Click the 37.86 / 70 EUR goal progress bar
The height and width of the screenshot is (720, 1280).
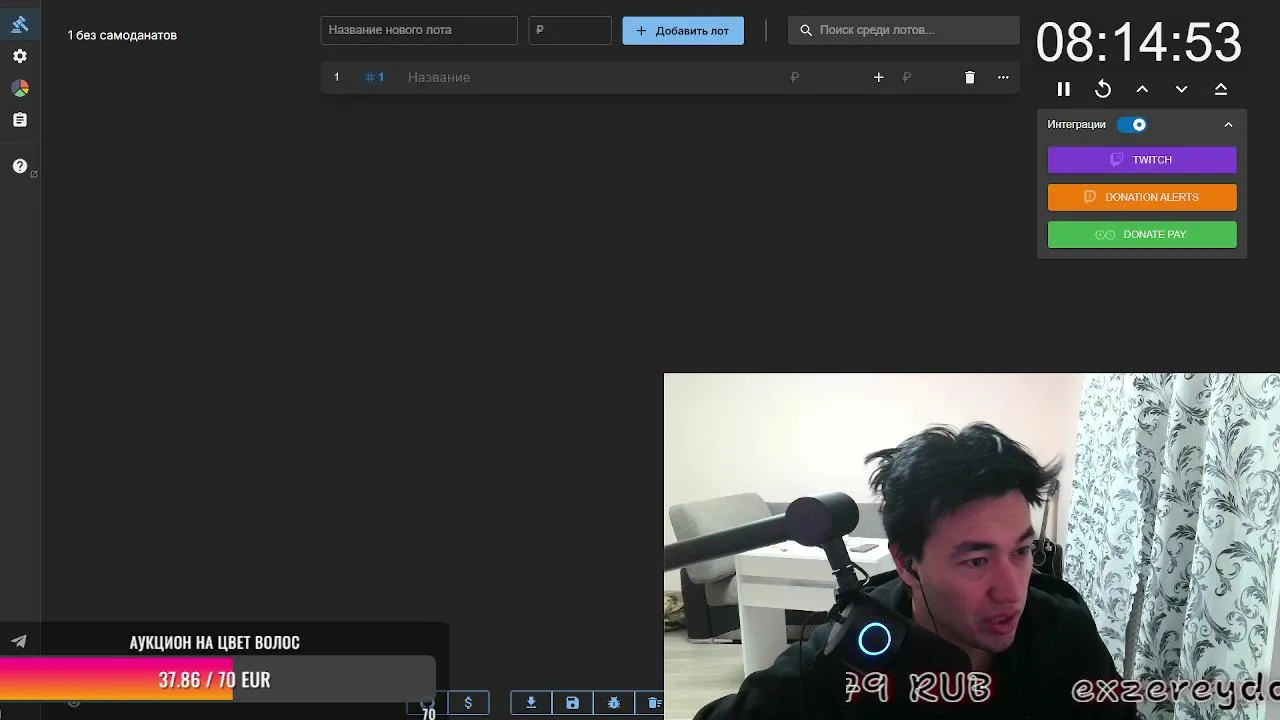[x=217, y=679]
